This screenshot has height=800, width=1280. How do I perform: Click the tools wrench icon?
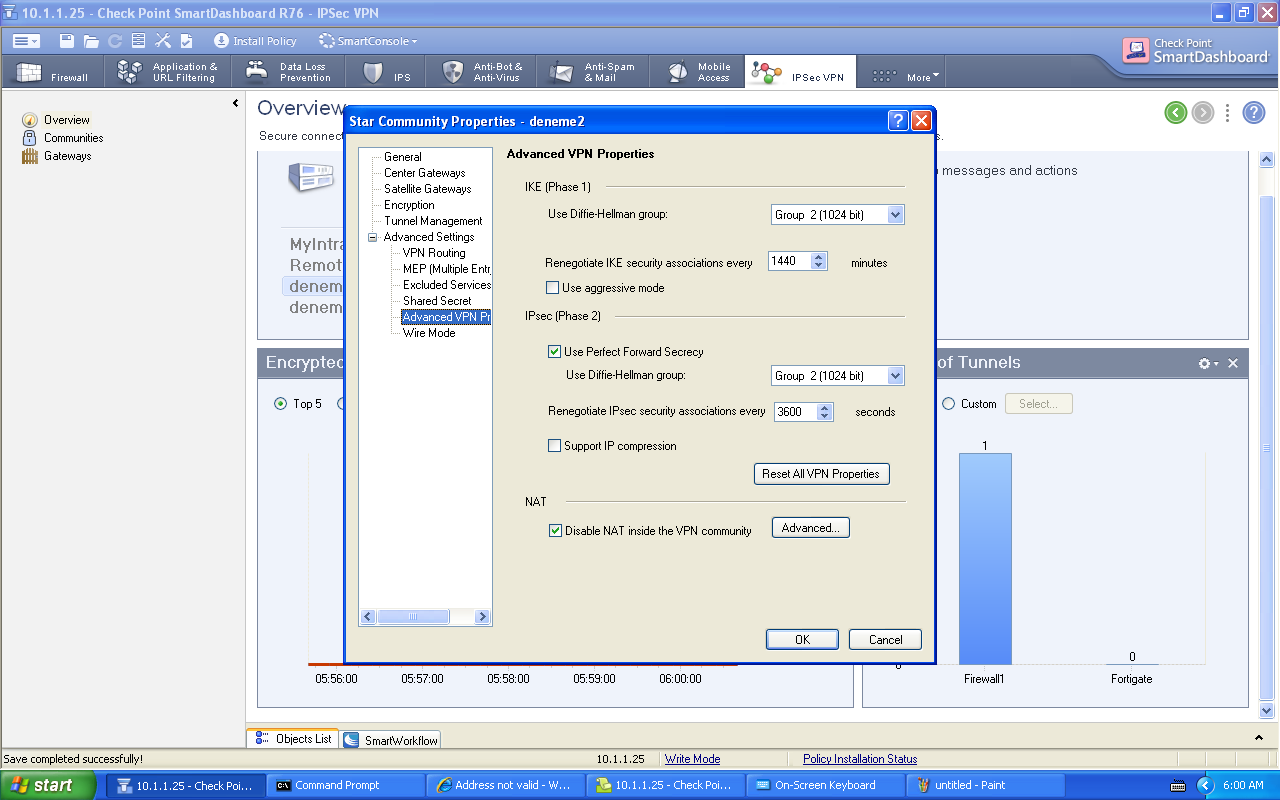coord(163,41)
